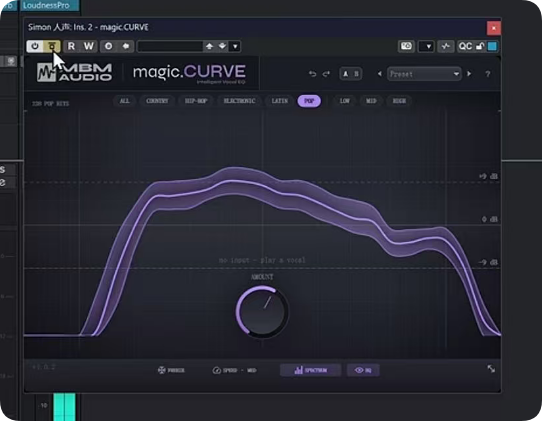Viewport: 542px width, 421px height.
Task: Click the resize arrows icon in plugin corner
Action: tap(491, 368)
